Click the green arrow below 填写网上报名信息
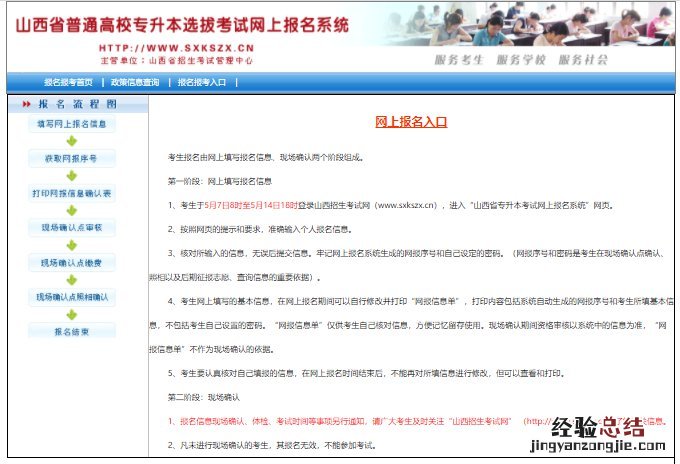This screenshot has height=464, width=680. click(x=72, y=141)
